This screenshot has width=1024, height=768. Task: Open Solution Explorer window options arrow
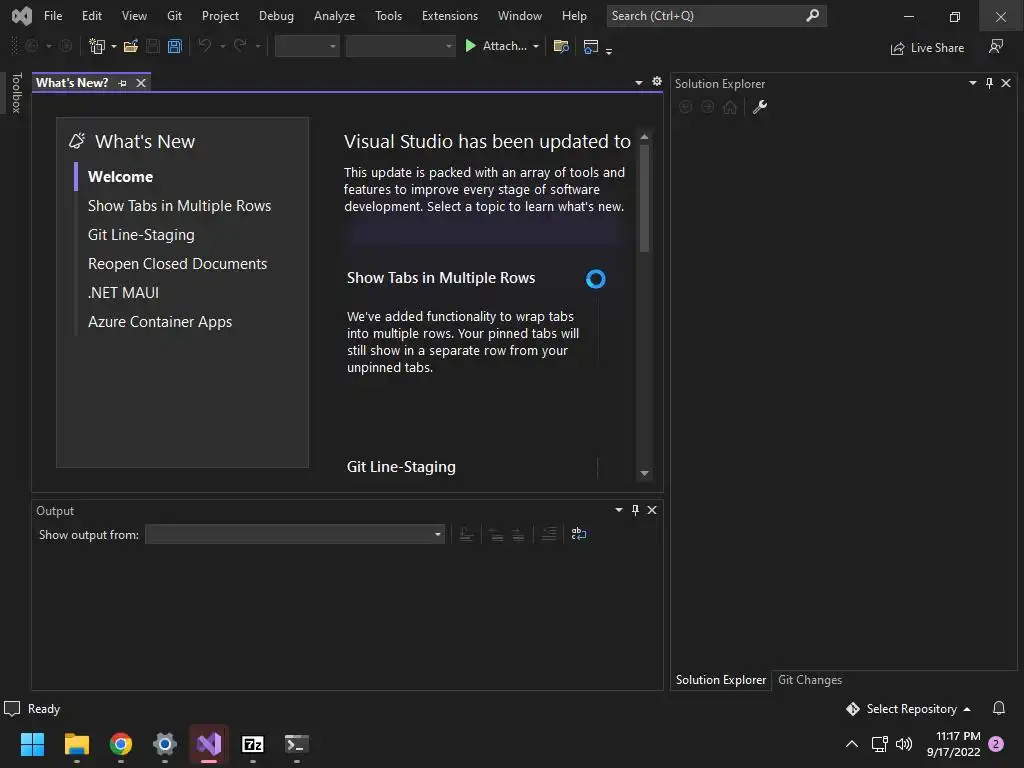tap(972, 83)
